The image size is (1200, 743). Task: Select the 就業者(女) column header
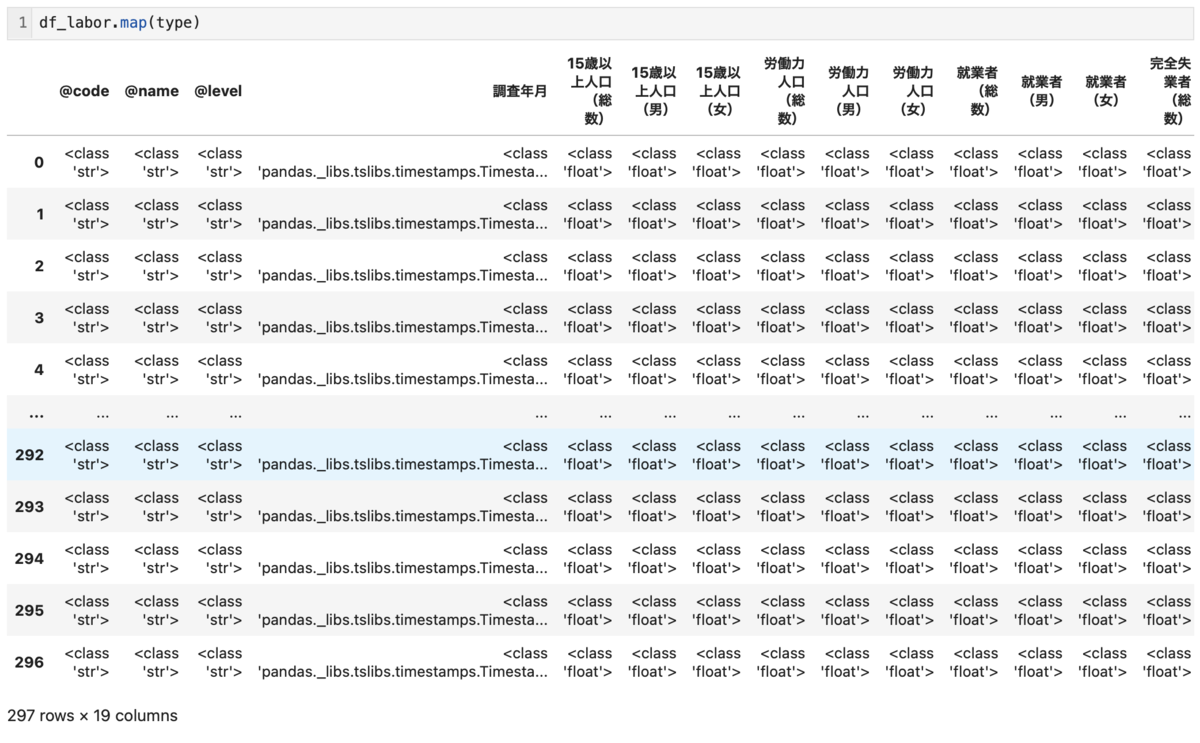[1105, 91]
